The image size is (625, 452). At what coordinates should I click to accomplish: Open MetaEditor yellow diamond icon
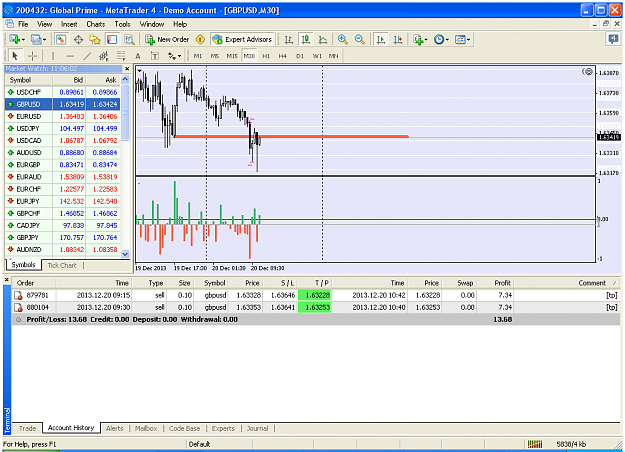click(x=200, y=39)
